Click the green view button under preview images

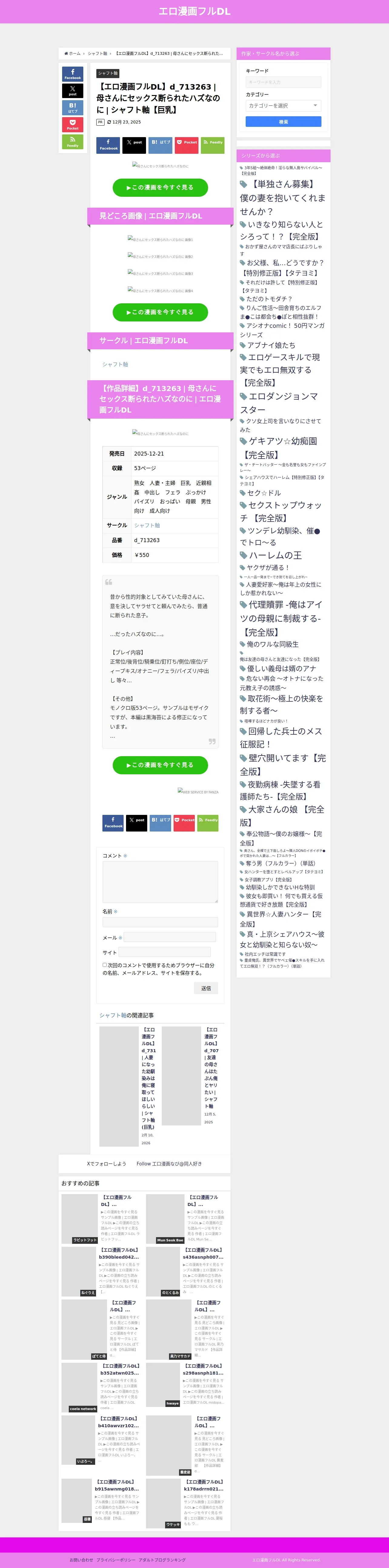point(160,312)
